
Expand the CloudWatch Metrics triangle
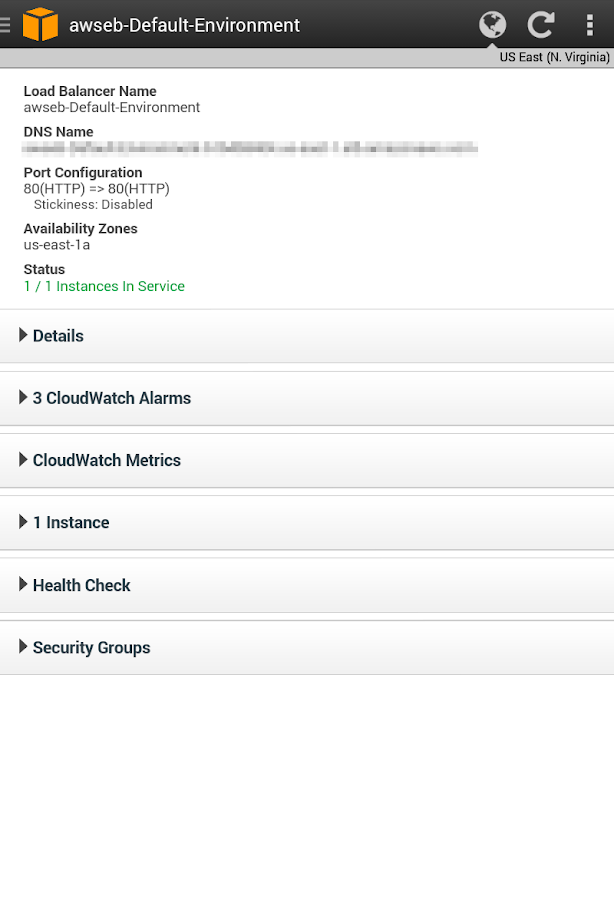(x=23, y=460)
